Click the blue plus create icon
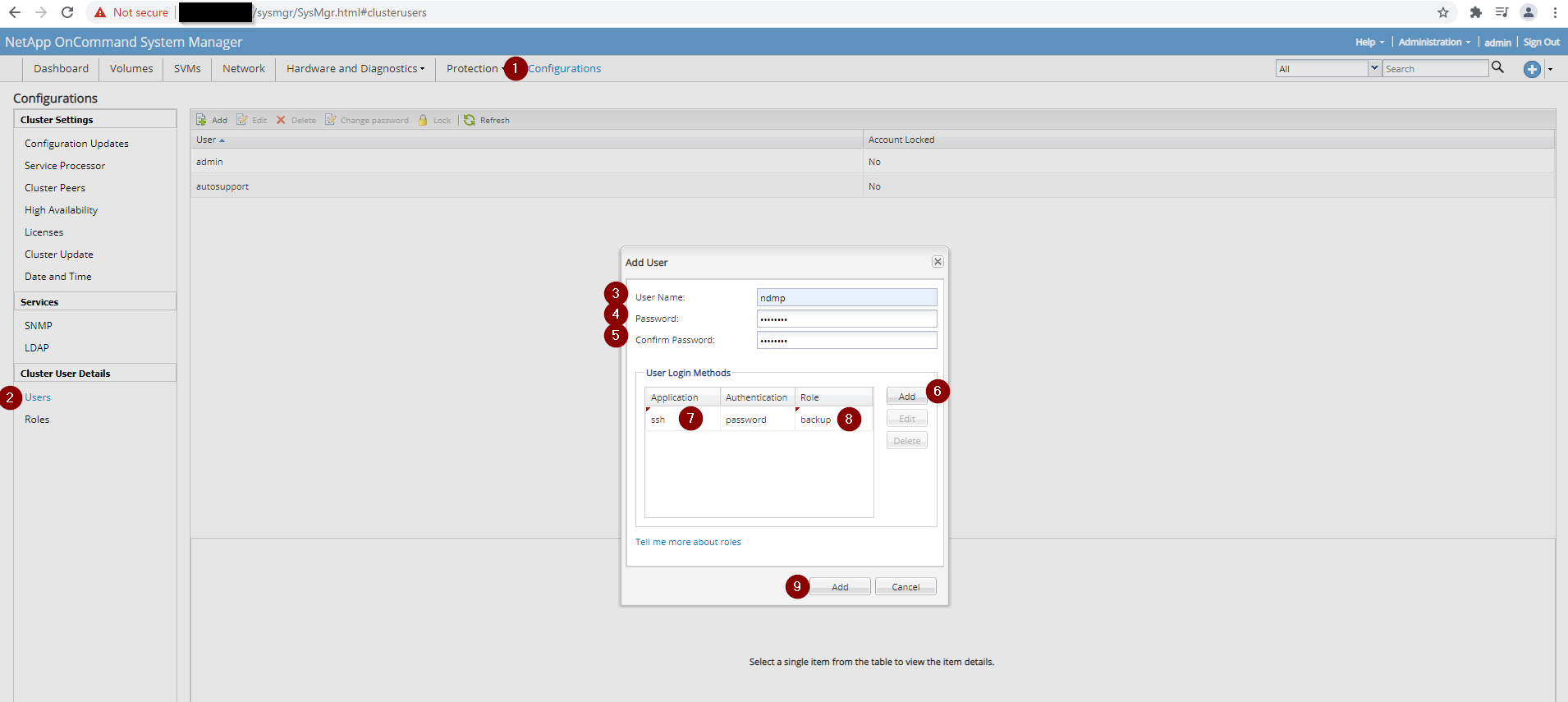This screenshot has height=702, width=1568. (x=1531, y=69)
